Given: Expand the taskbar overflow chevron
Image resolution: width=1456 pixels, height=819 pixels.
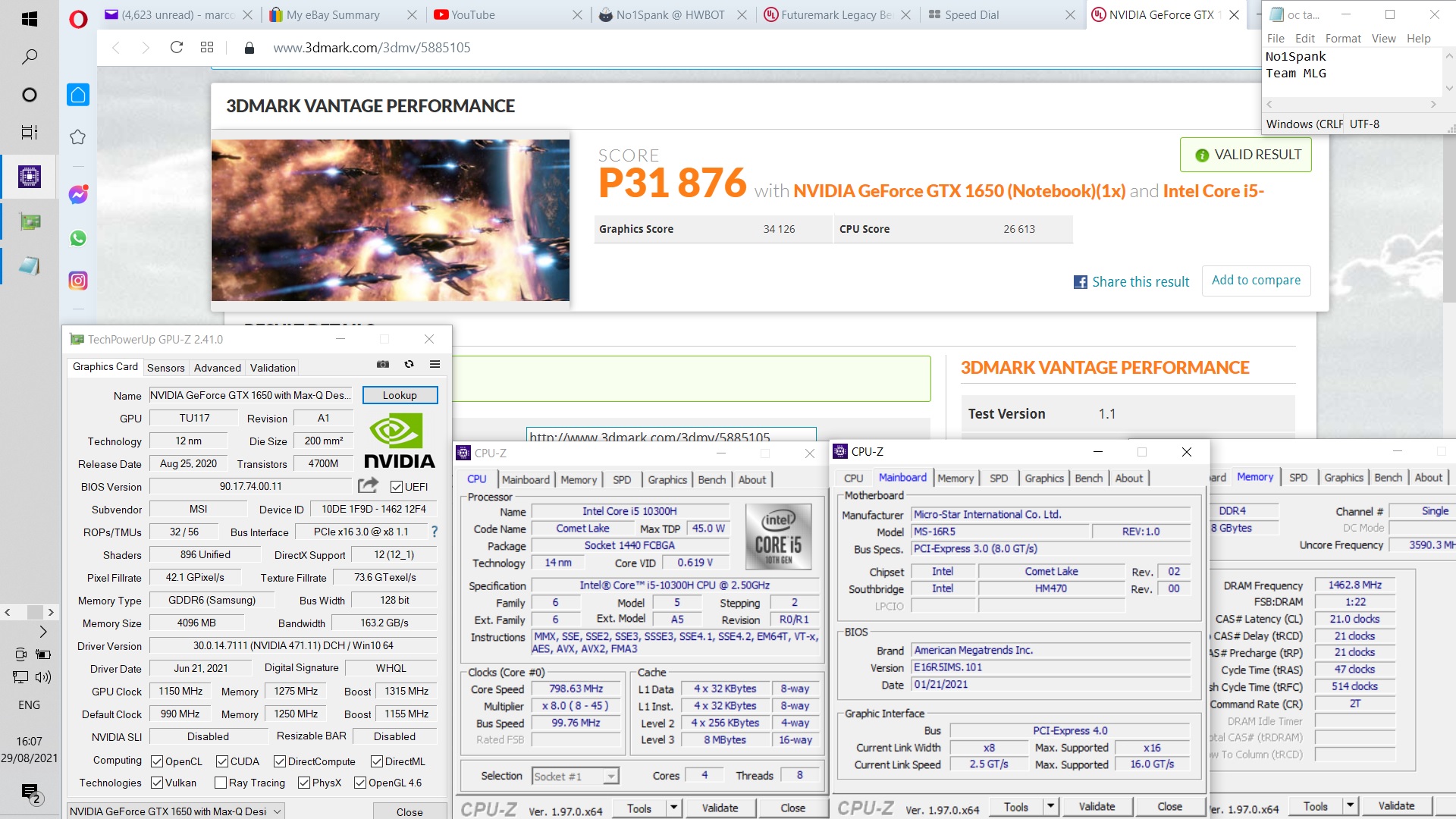Looking at the screenshot, I should pyautogui.click(x=43, y=632).
